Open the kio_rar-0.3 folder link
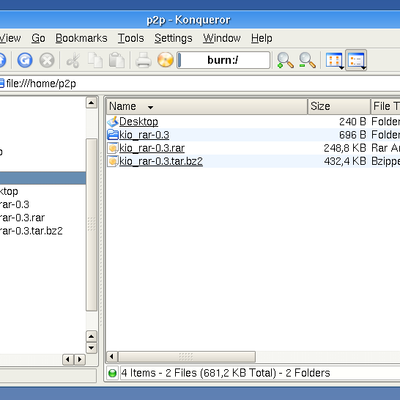 (x=144, y=135)
